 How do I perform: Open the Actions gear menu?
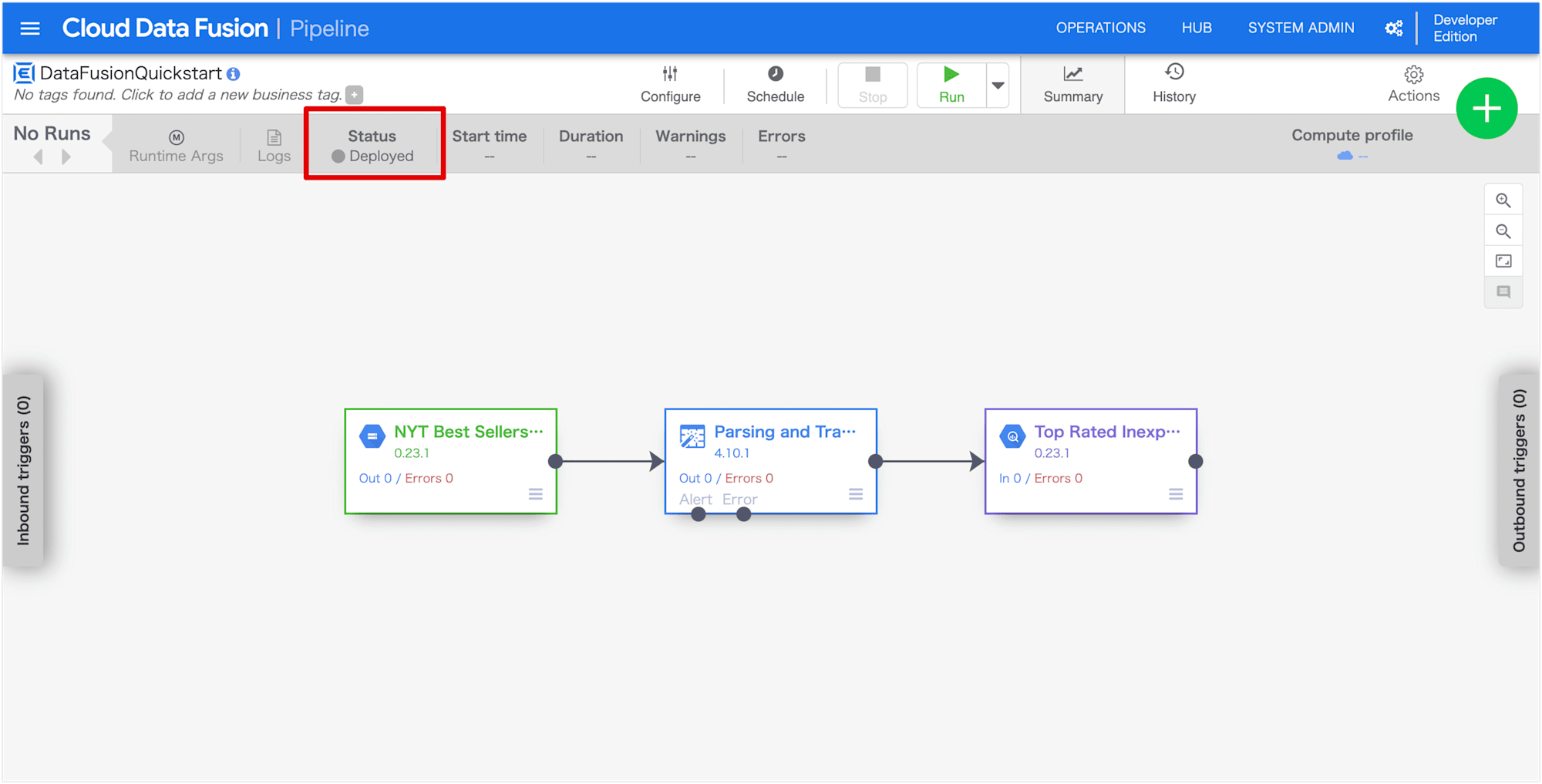coord(1413,84)
